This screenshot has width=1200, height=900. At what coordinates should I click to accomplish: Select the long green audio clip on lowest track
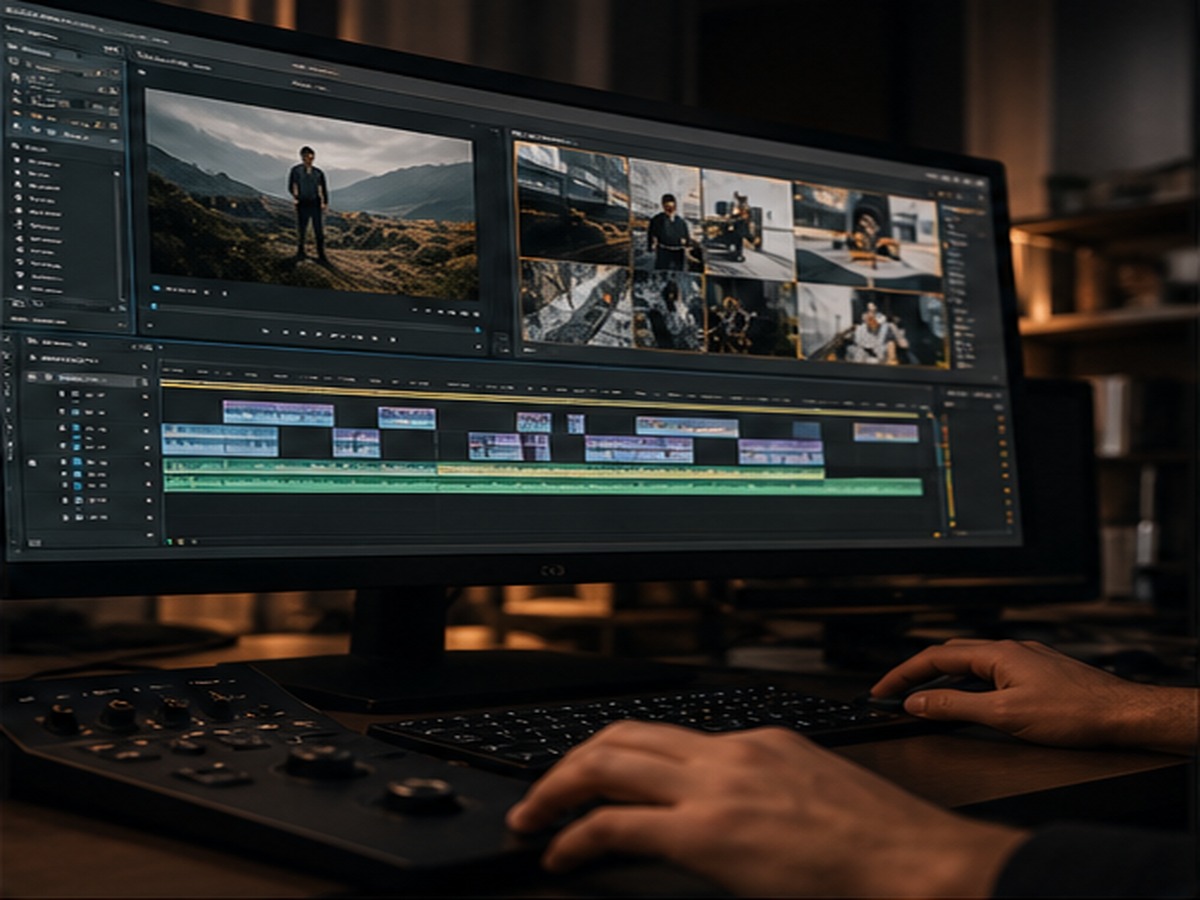[543, 485]
